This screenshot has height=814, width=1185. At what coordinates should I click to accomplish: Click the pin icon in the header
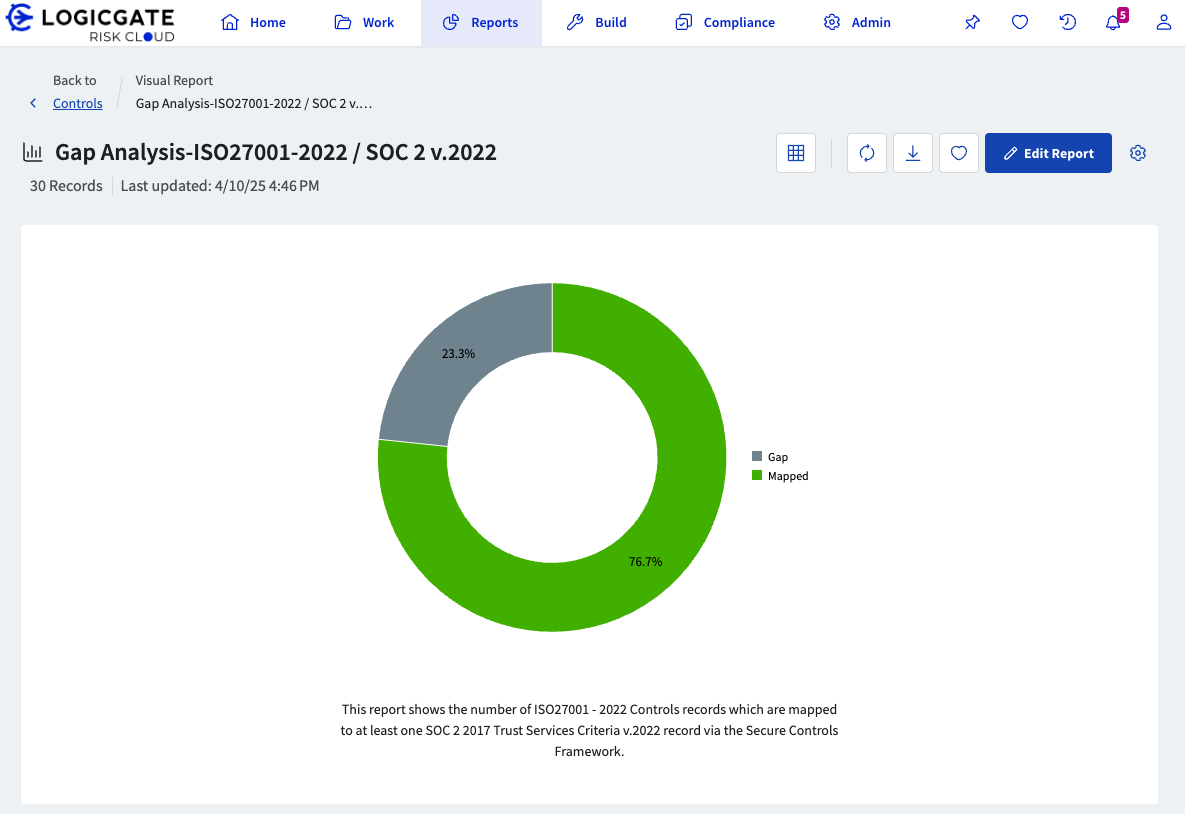(973, 23)
